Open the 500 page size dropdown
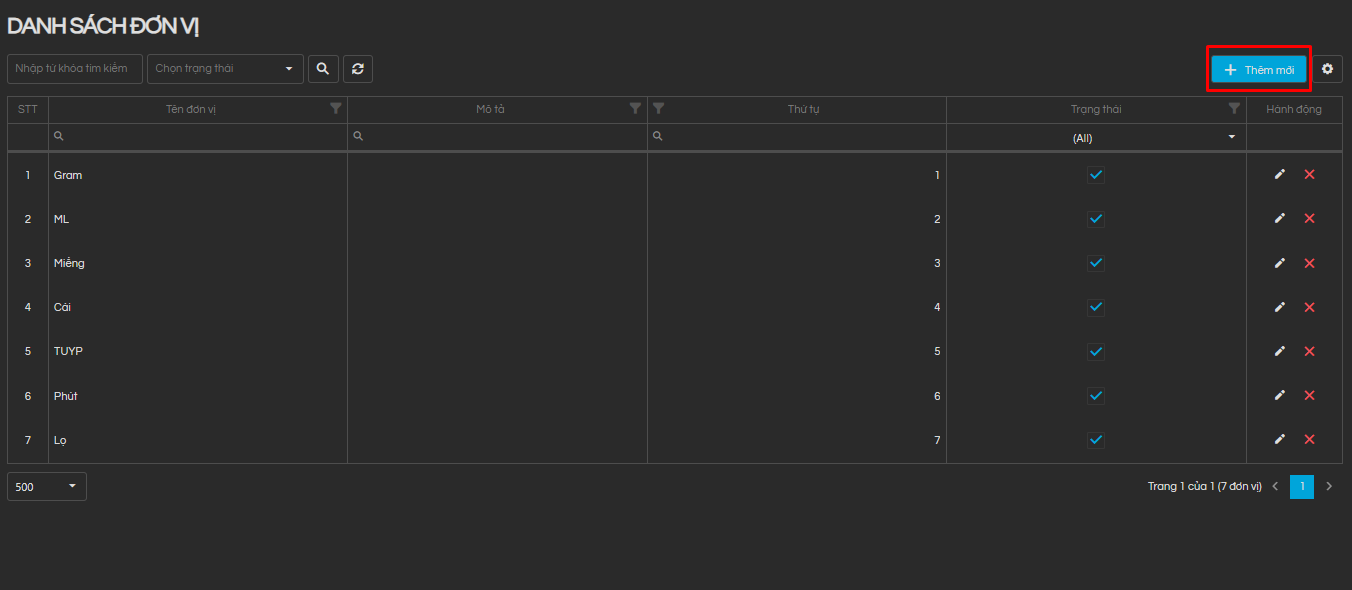This screenshot has height=590, width=1352. pyautogui.click(x=47, y=487)
